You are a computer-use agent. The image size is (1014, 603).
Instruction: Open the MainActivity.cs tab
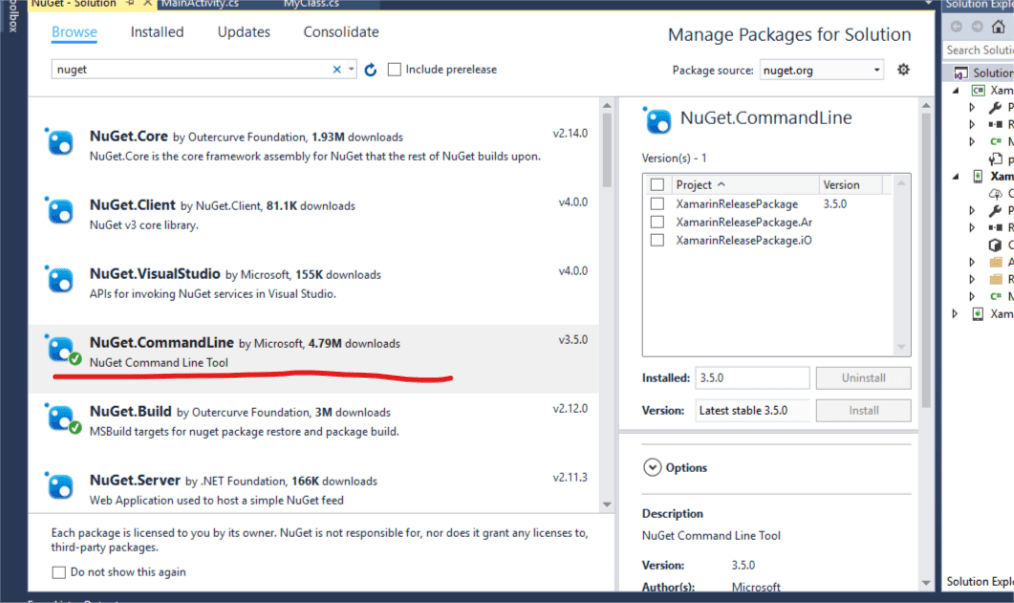pyautogui.click(x=202, y=4)
